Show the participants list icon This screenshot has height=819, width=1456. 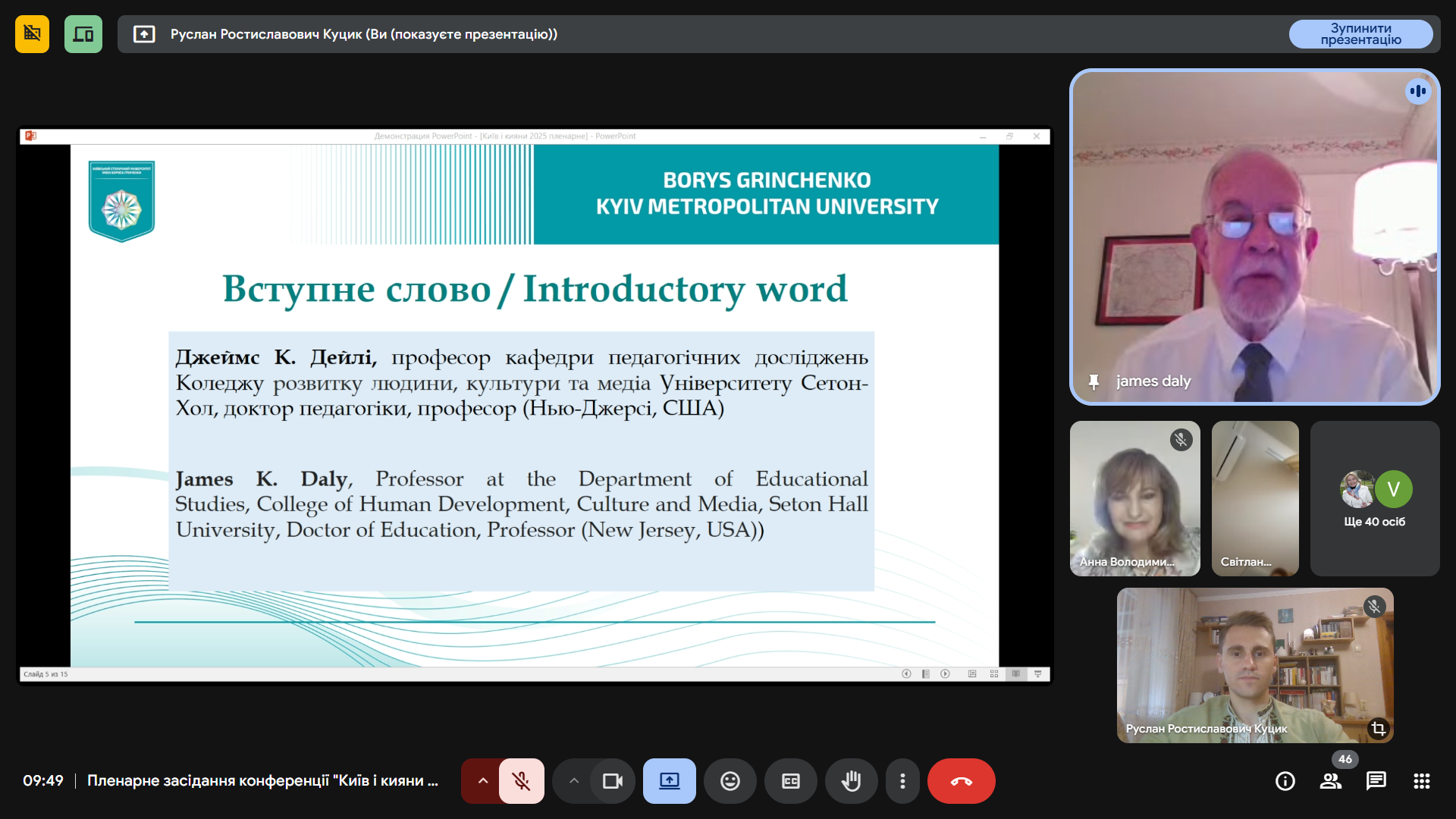(1330, 781)
